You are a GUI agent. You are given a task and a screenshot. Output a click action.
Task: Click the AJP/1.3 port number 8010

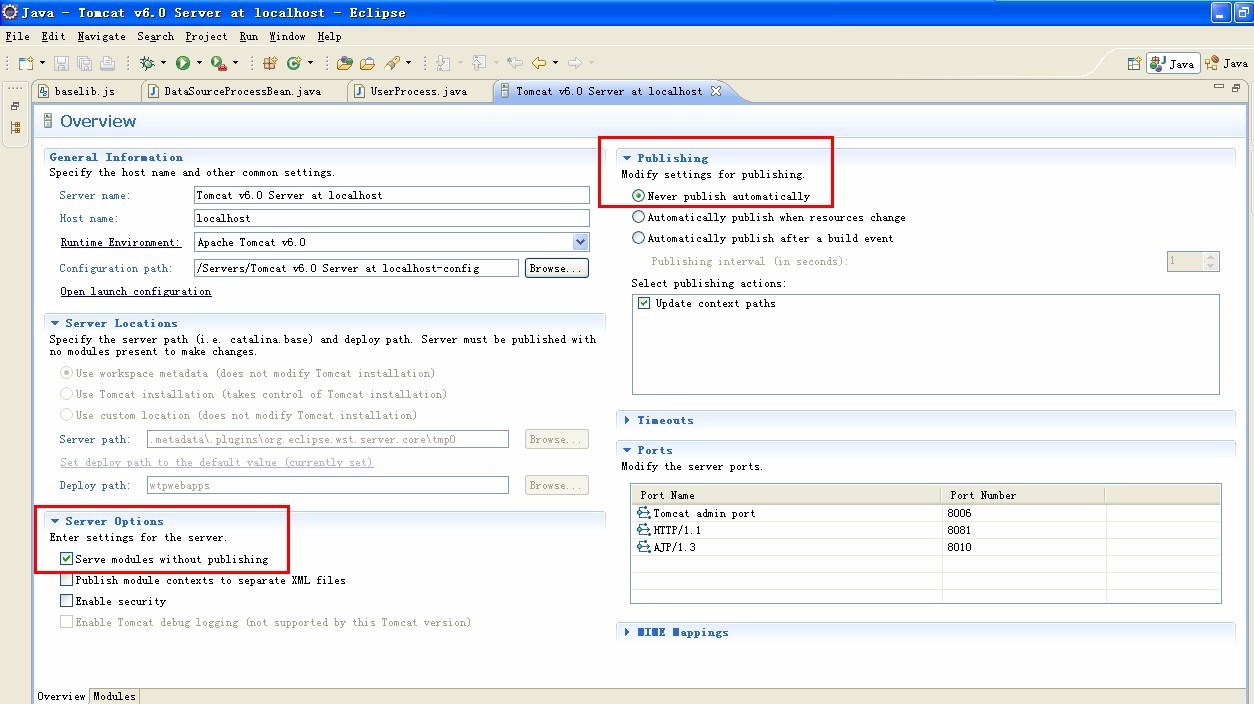click(959, 547)
